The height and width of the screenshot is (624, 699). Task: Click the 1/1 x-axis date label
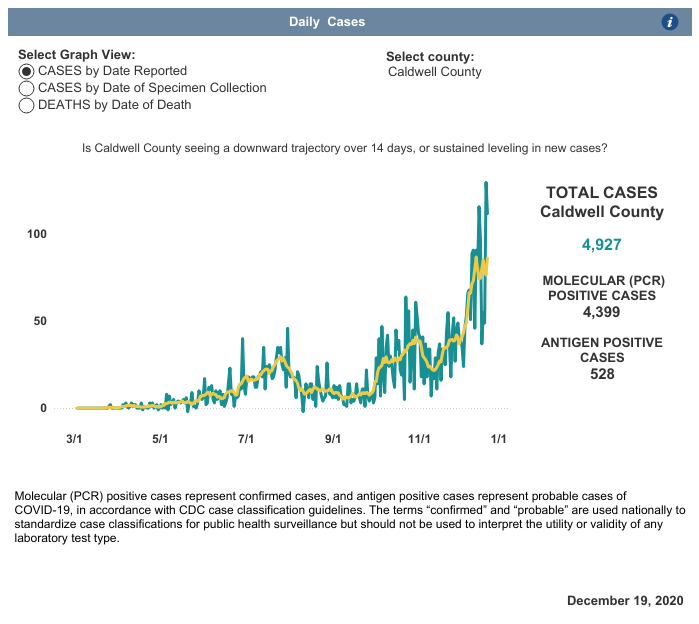(x=497, y=439)
